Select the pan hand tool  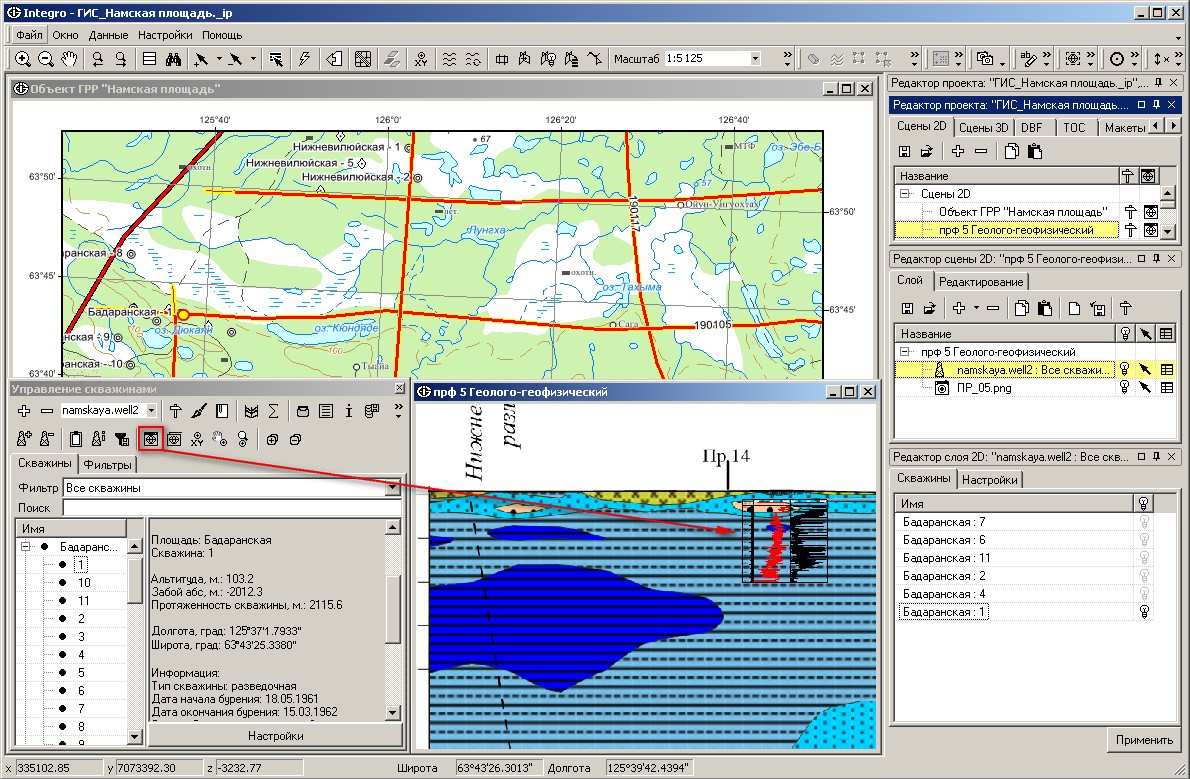(70, 59)
